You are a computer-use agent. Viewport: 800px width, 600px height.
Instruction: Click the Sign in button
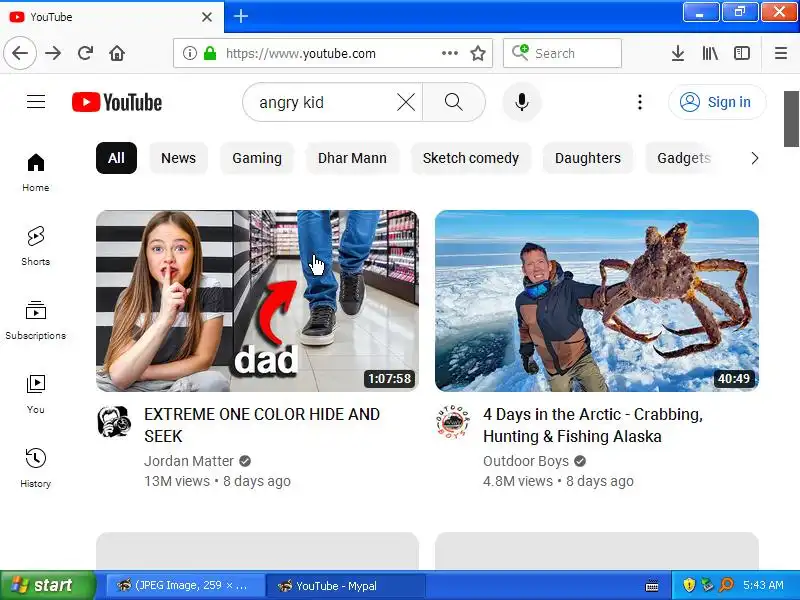pyautogui.click(x=717, y=102)
